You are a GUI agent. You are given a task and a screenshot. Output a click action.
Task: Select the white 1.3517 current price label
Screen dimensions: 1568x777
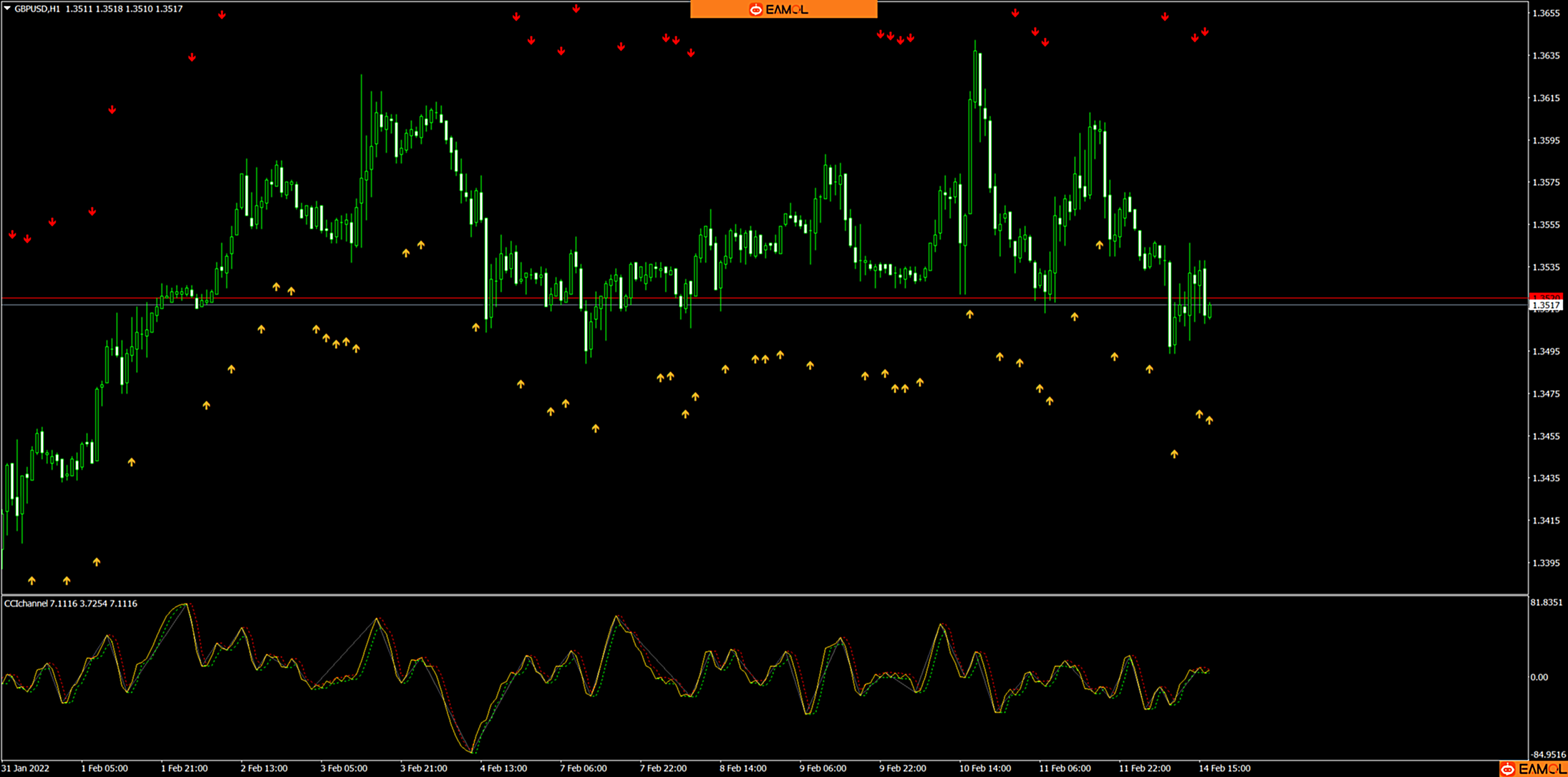[x=1546, y=305]
